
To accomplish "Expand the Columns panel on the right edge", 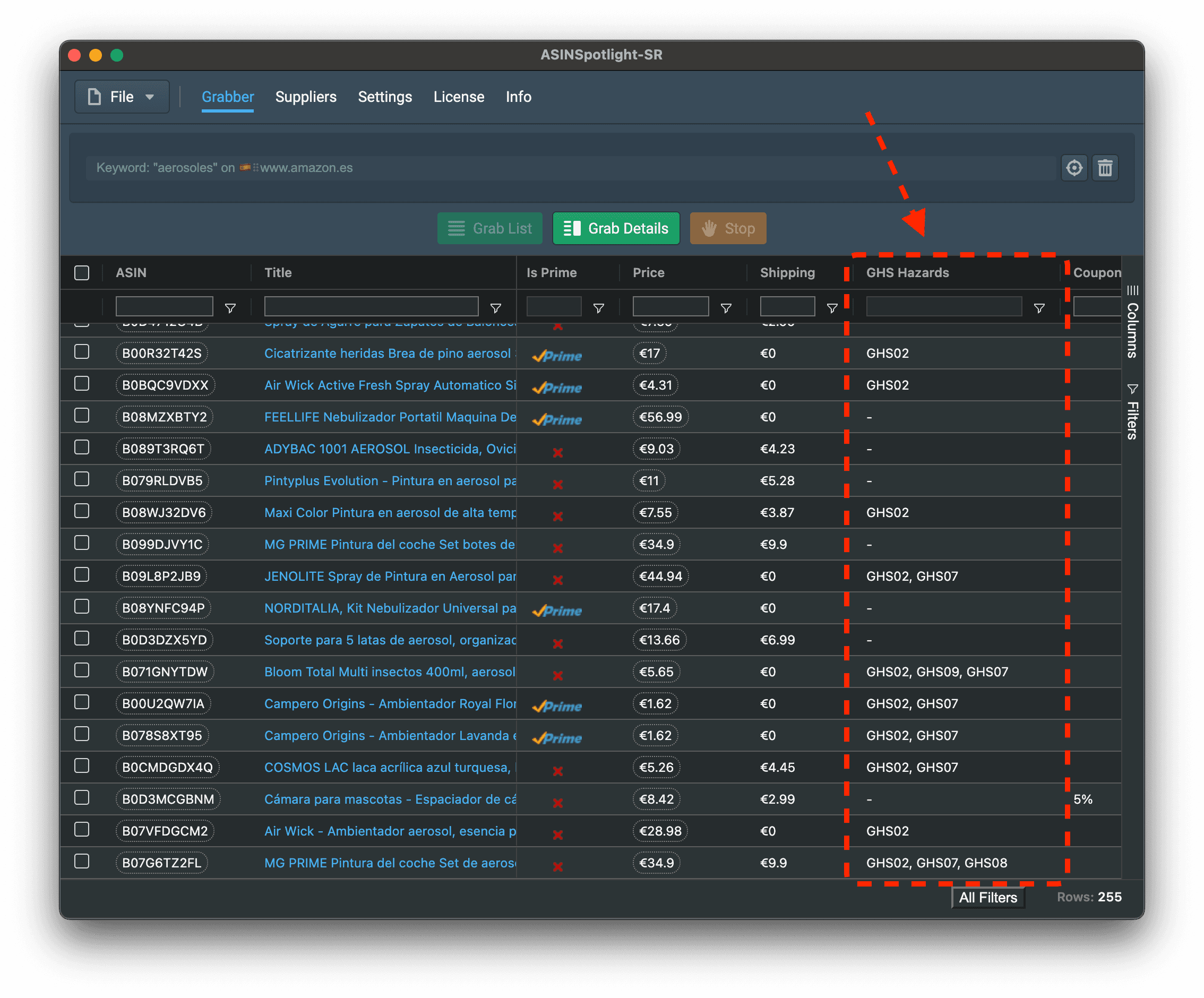I will pos(1132,321).
